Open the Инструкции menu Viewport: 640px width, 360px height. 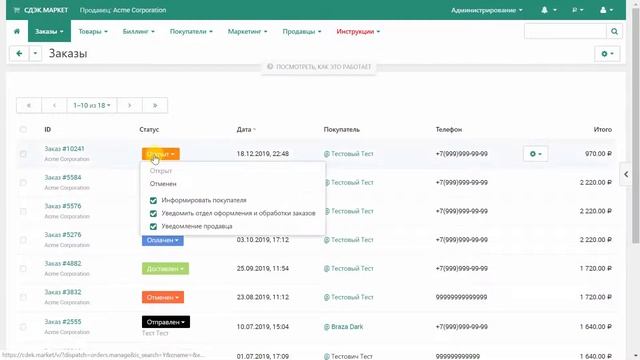358,31
